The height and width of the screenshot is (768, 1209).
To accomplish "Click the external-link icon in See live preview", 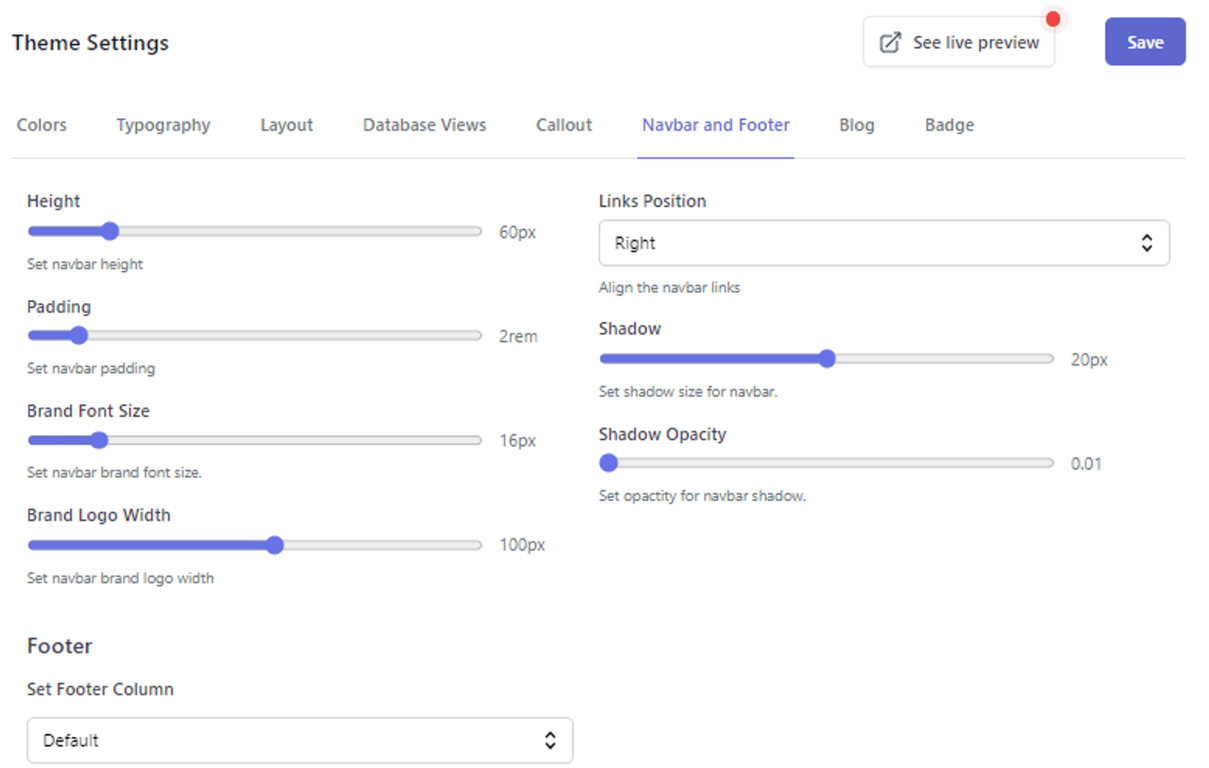I will (x=889, y=43).
